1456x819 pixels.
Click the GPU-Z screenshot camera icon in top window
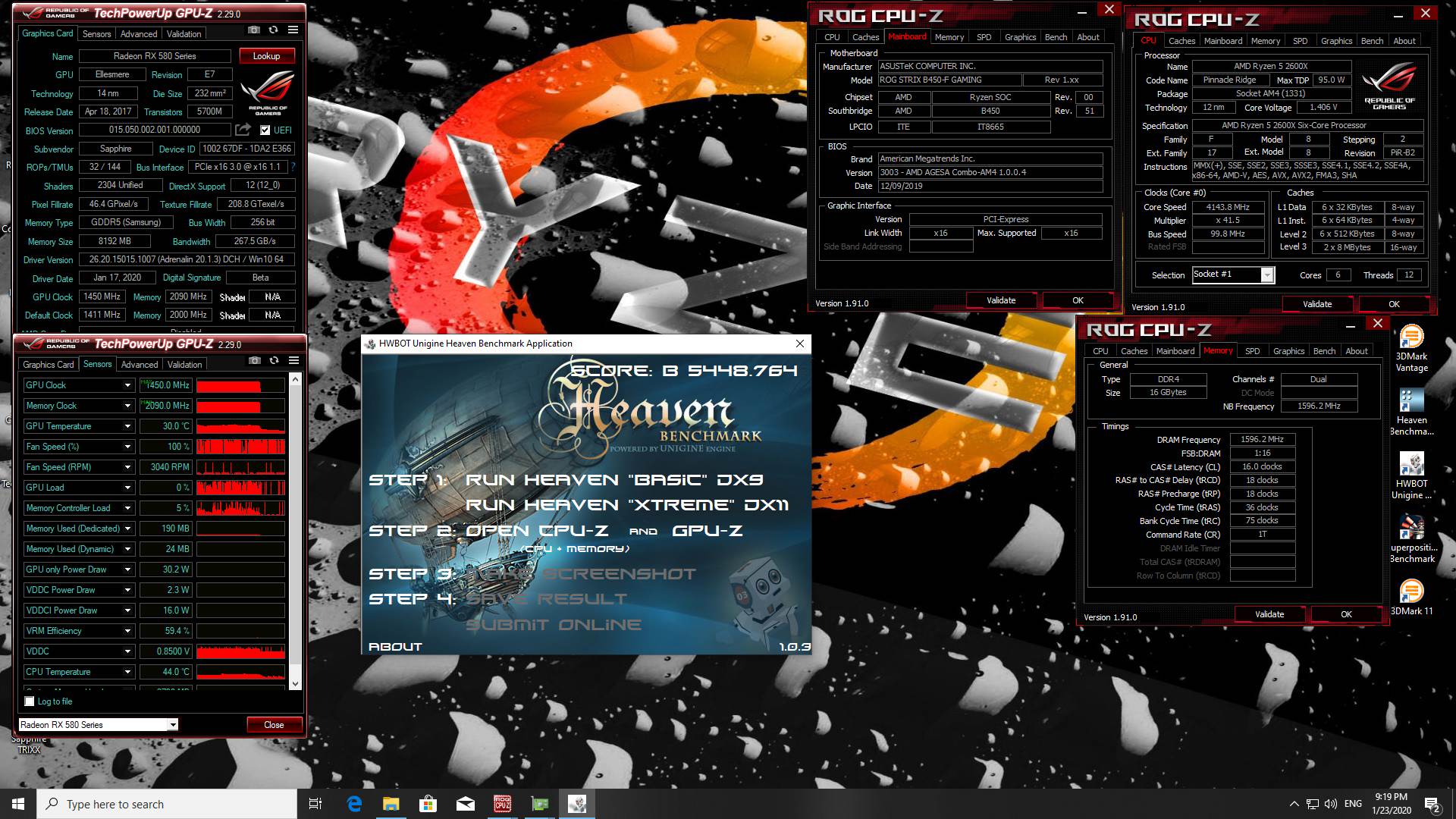[254, 30]
